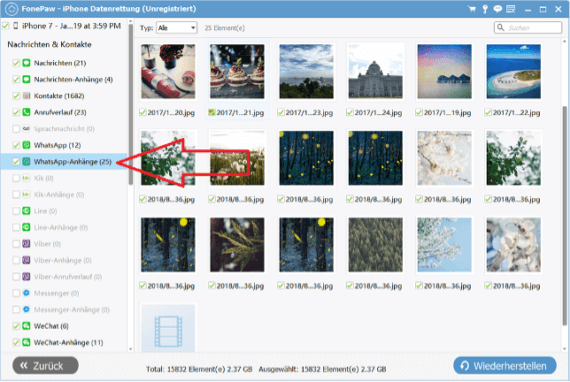This screenshot has width=570, height=382.
Task: Uncheck the 2017/1...21.jpg file checkbox
Action: point(212,113)
